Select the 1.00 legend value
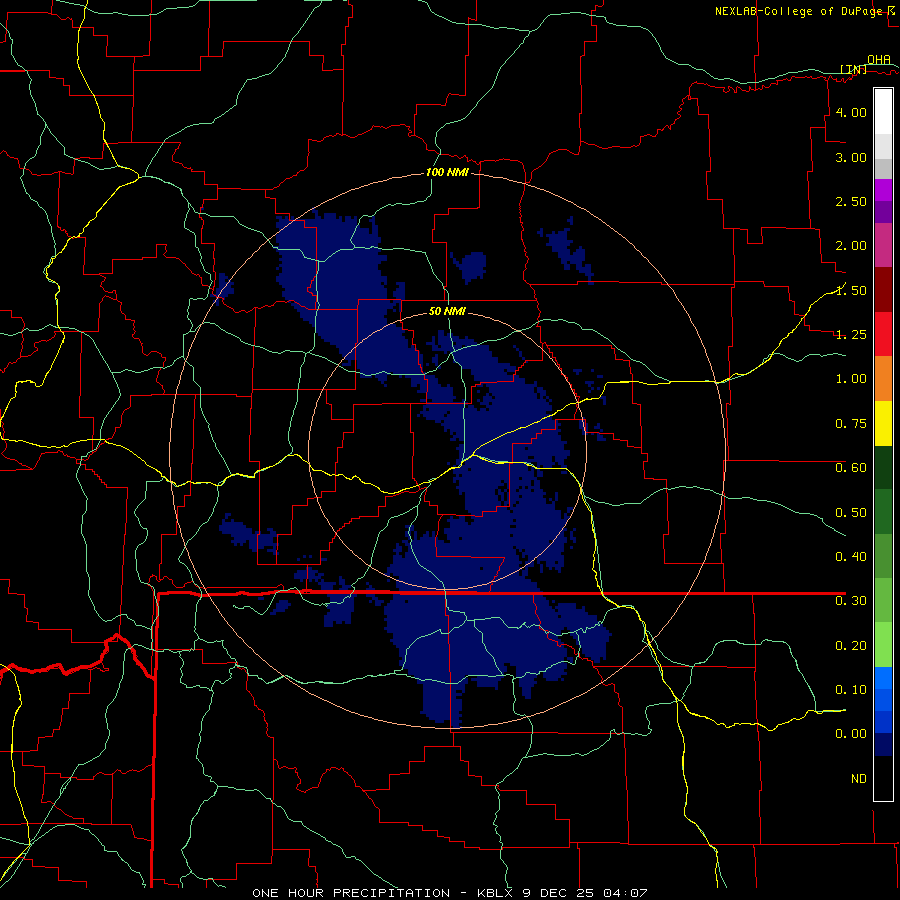Viewport: 900px width, 900px height. pos(851,379)
